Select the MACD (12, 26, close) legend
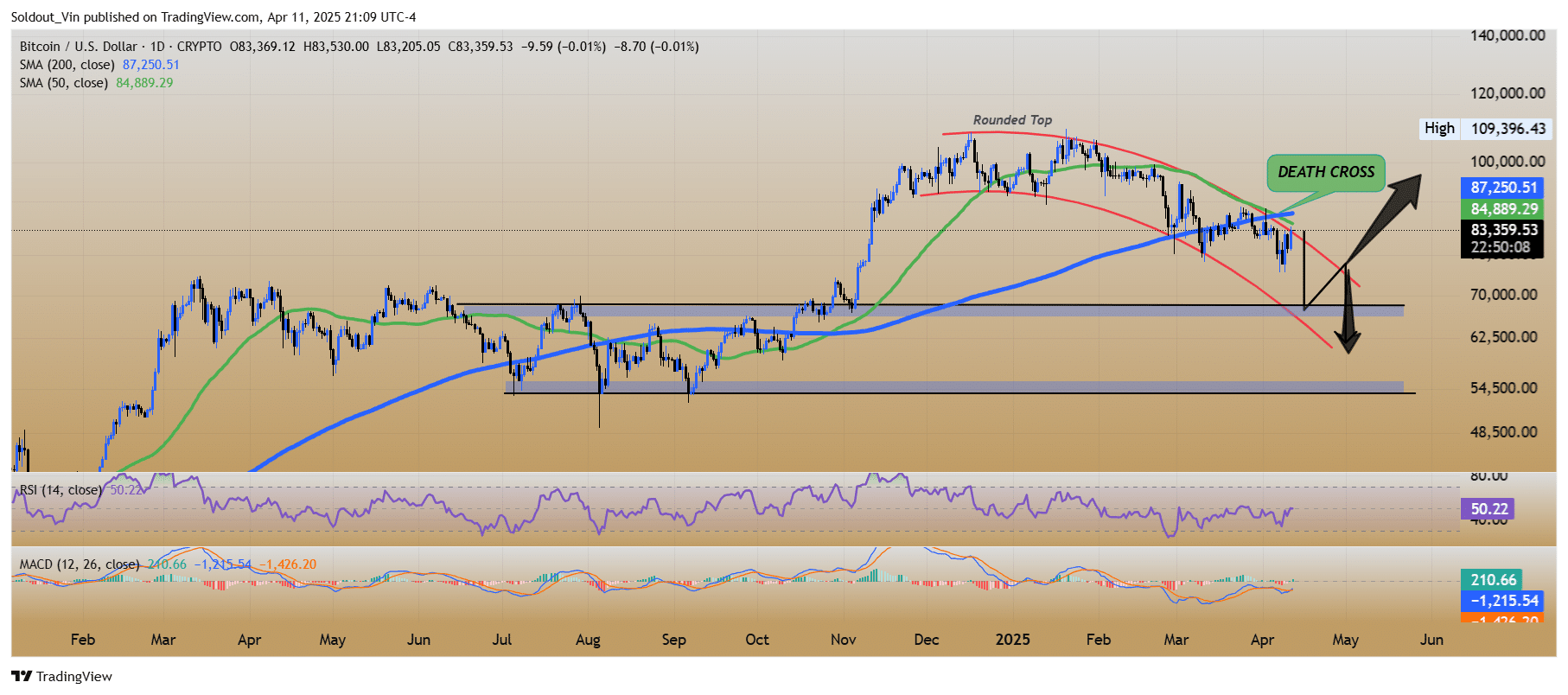 click(80, 564)
